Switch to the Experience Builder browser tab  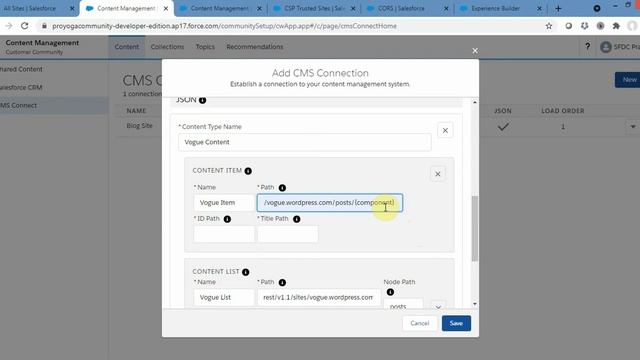pyautogui.click(x=500, y=8)
